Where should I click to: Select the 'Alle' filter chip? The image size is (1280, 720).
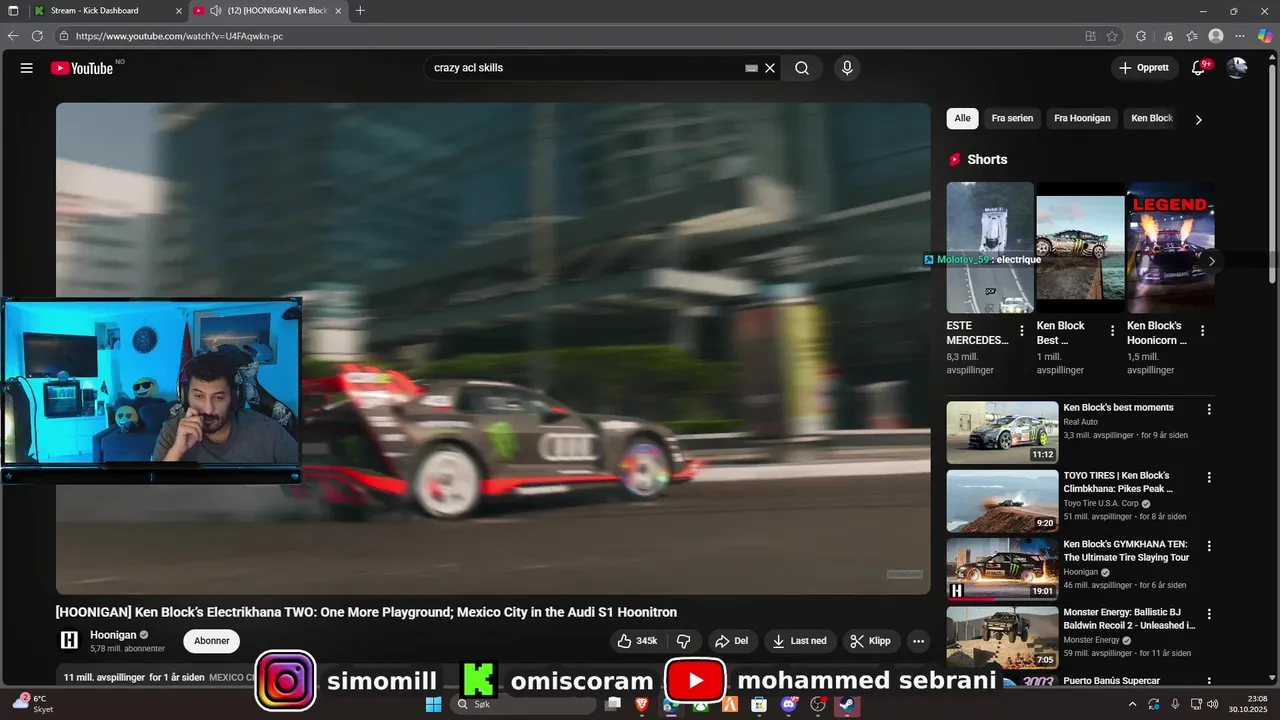(x=962, y=118)
